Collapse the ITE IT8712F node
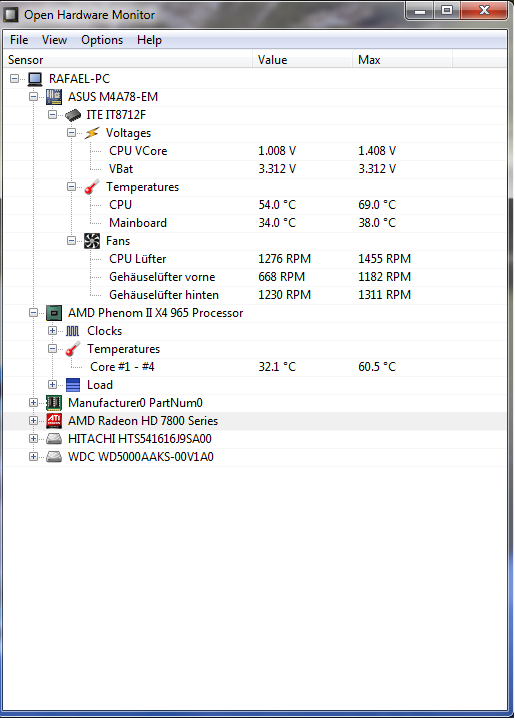The width and height of the screenshot is (515, 721). pos(52,114)
